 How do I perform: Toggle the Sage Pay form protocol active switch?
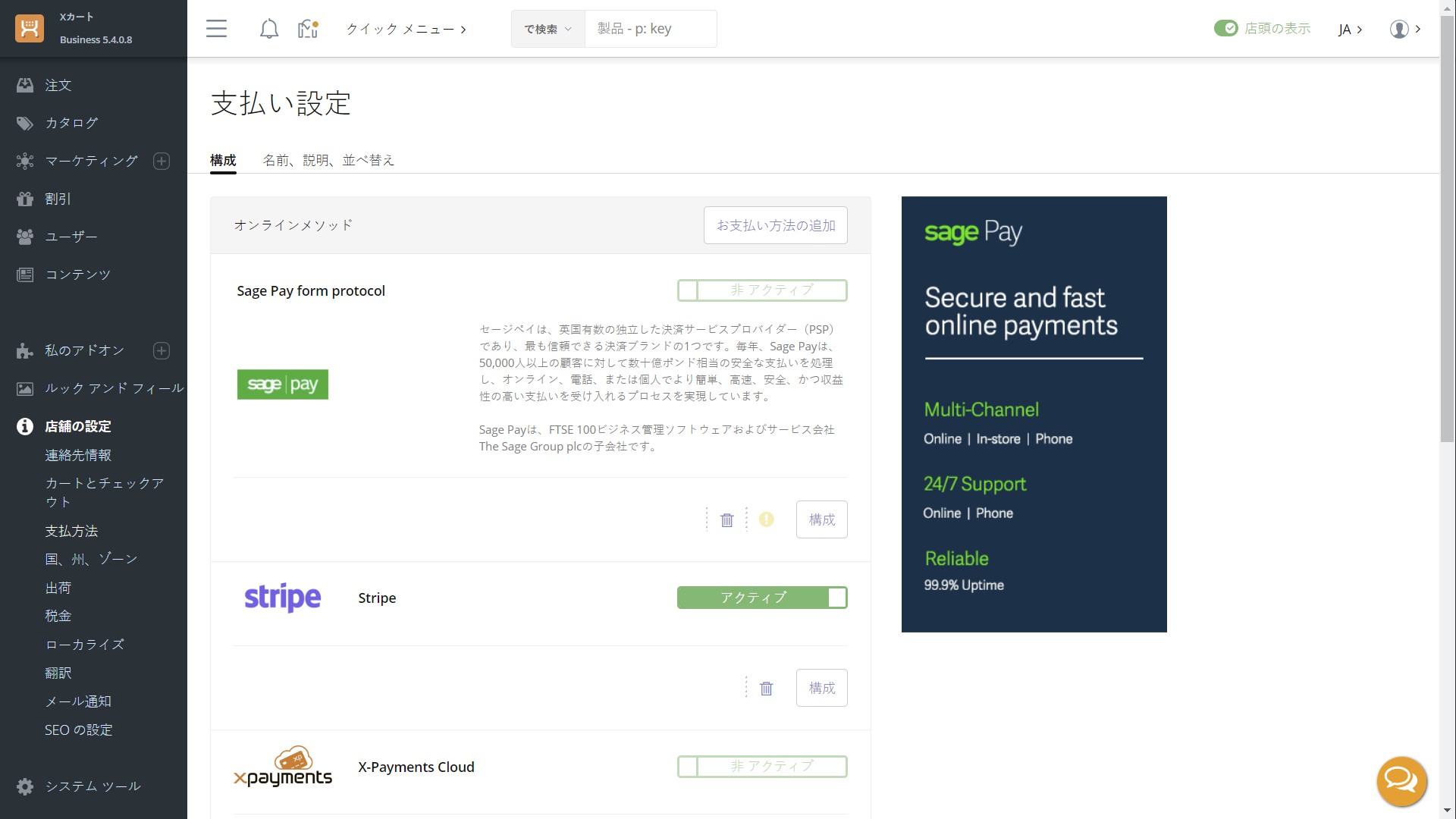pos(761,290)
